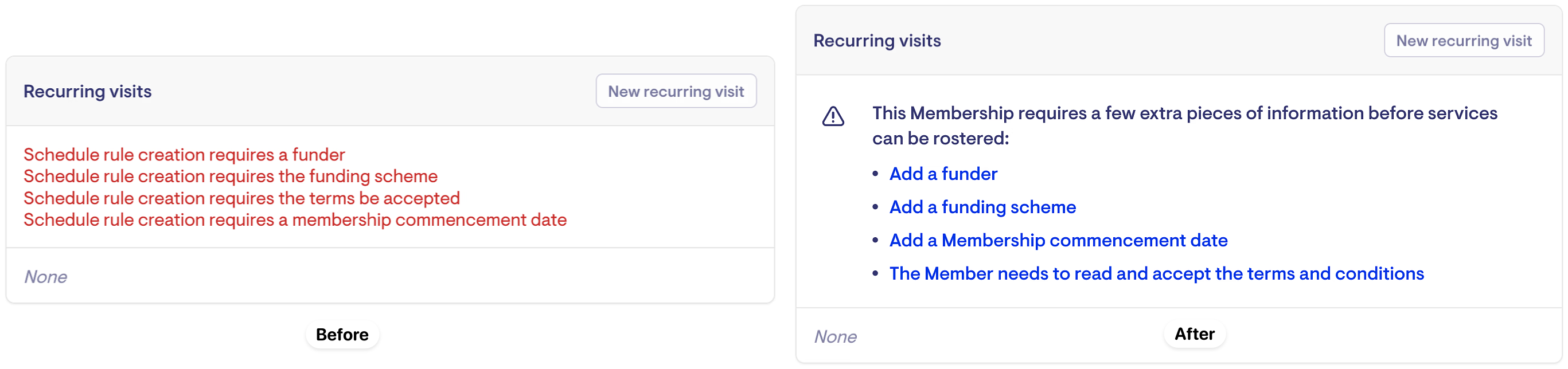Click the Recurring visits heading in After panel

[876, 41]
